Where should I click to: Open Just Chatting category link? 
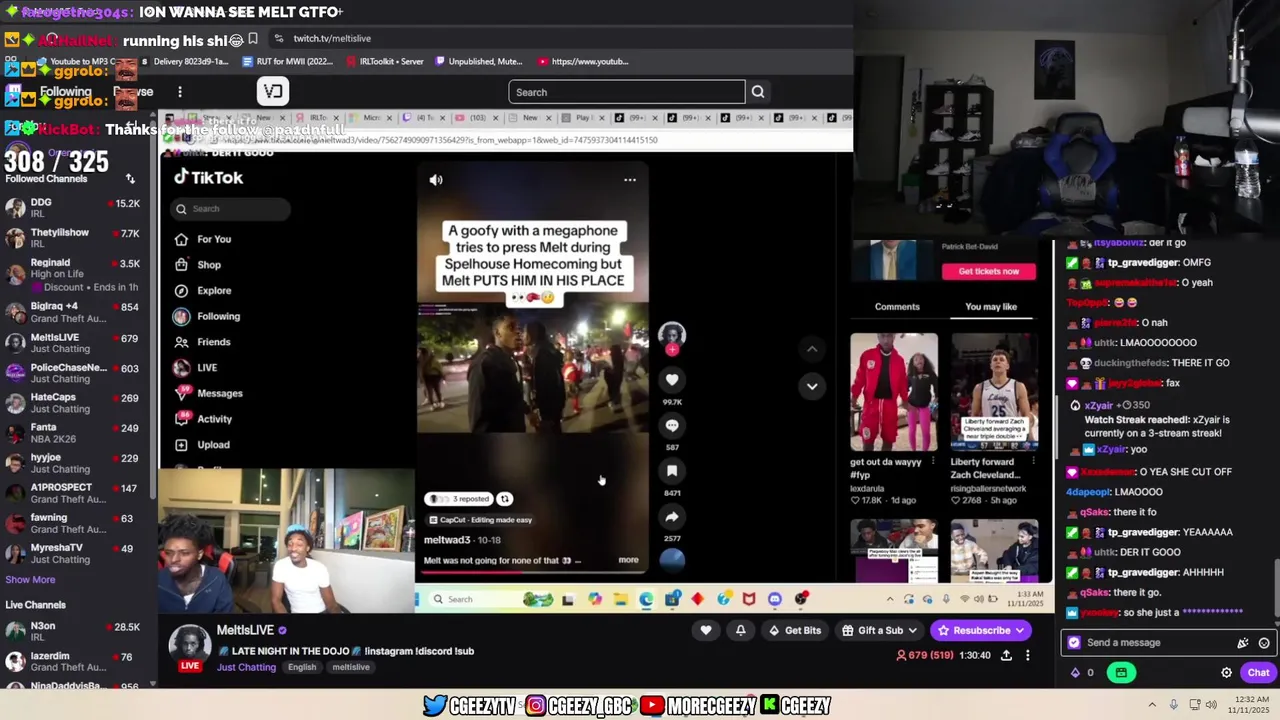(x=246, y=667)
